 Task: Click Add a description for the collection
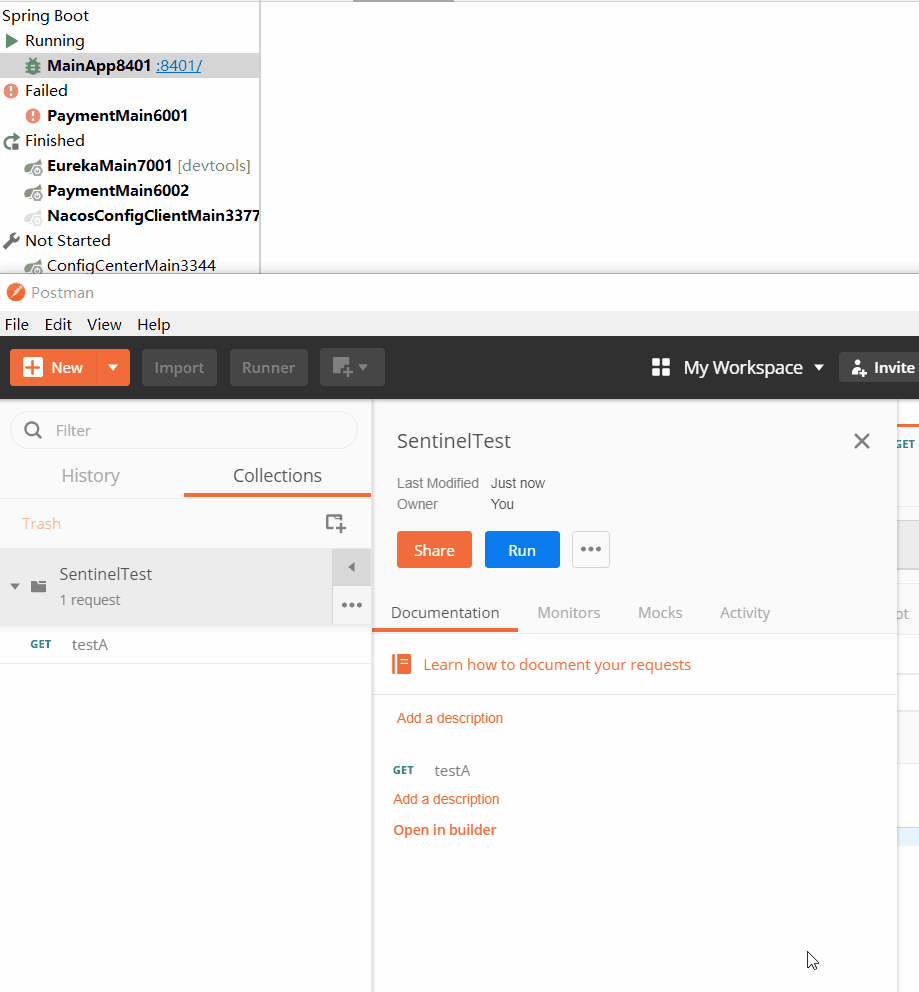pyautogui.click(x=450, y=718)
